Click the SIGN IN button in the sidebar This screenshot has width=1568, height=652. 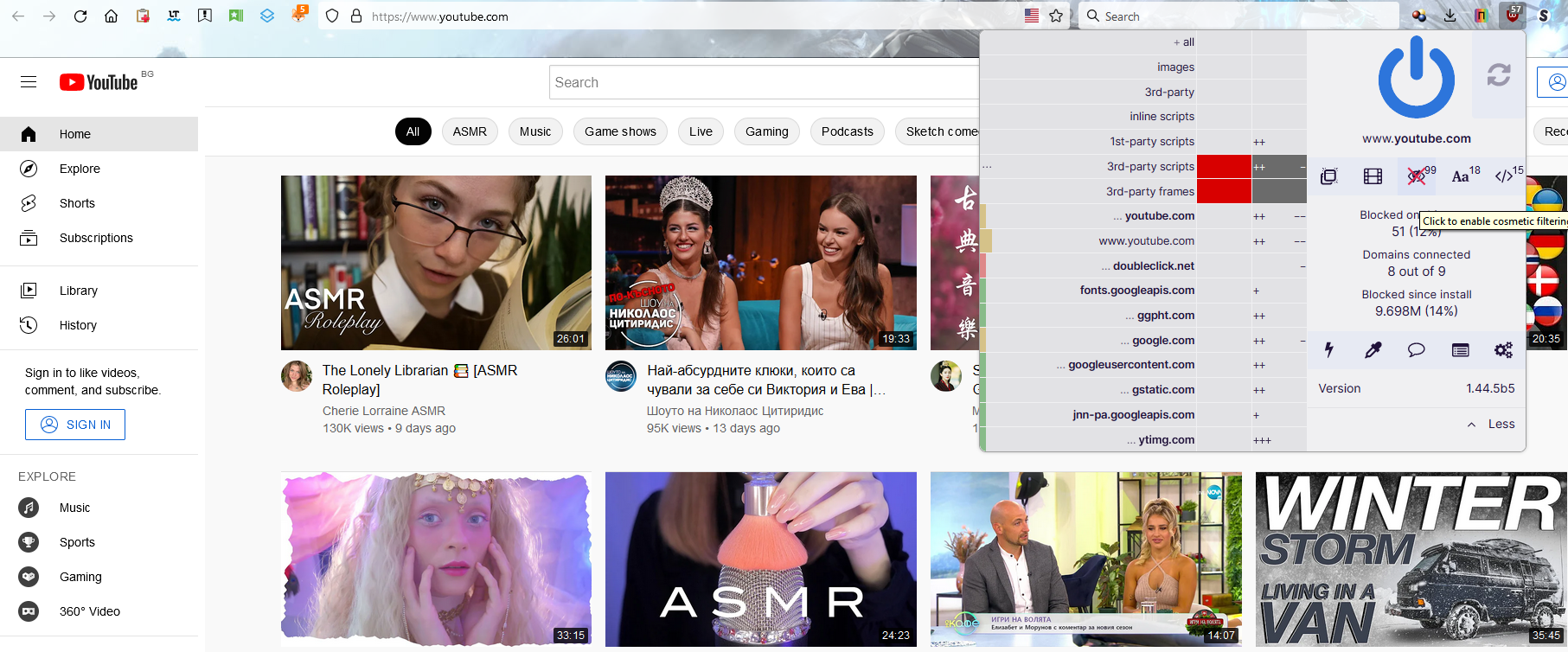[75, 425]
